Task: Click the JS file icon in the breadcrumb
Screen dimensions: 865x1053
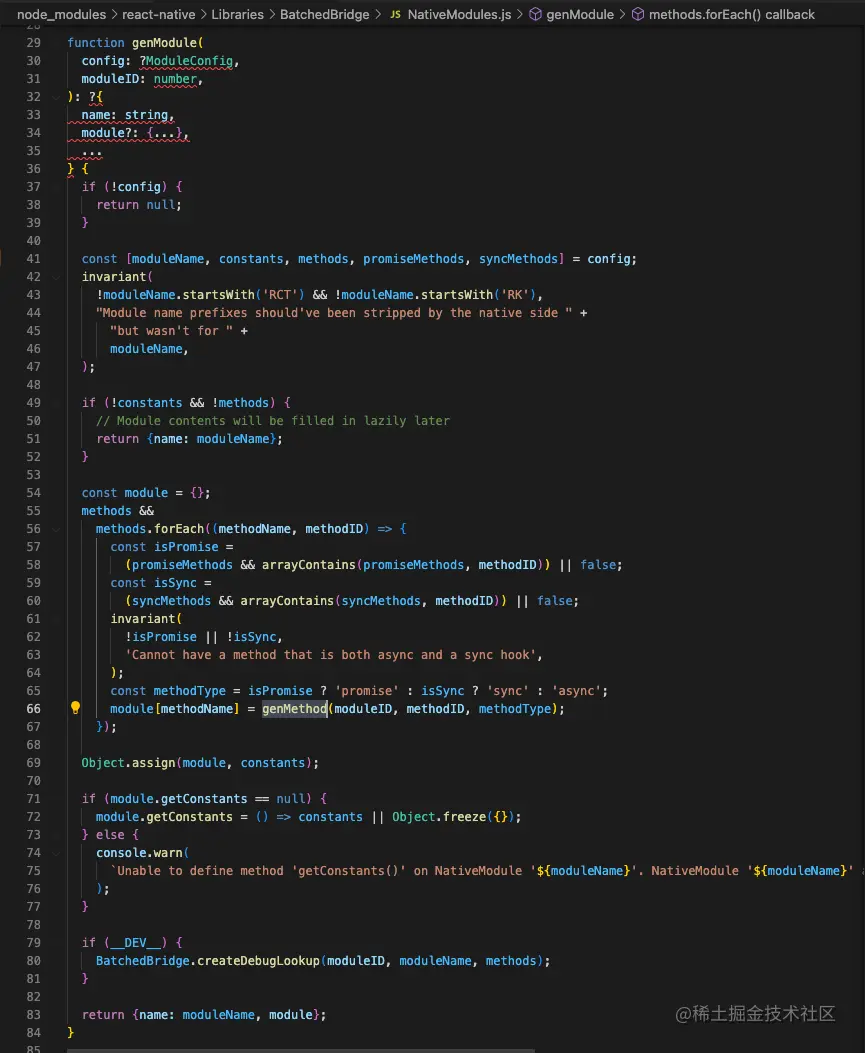Action: 396,14
